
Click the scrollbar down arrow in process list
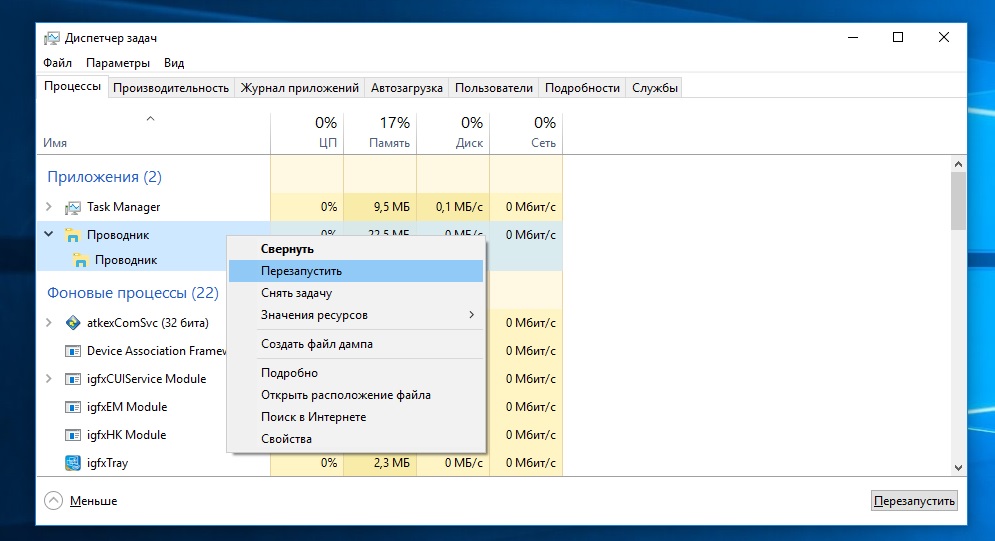pos(957,467)
